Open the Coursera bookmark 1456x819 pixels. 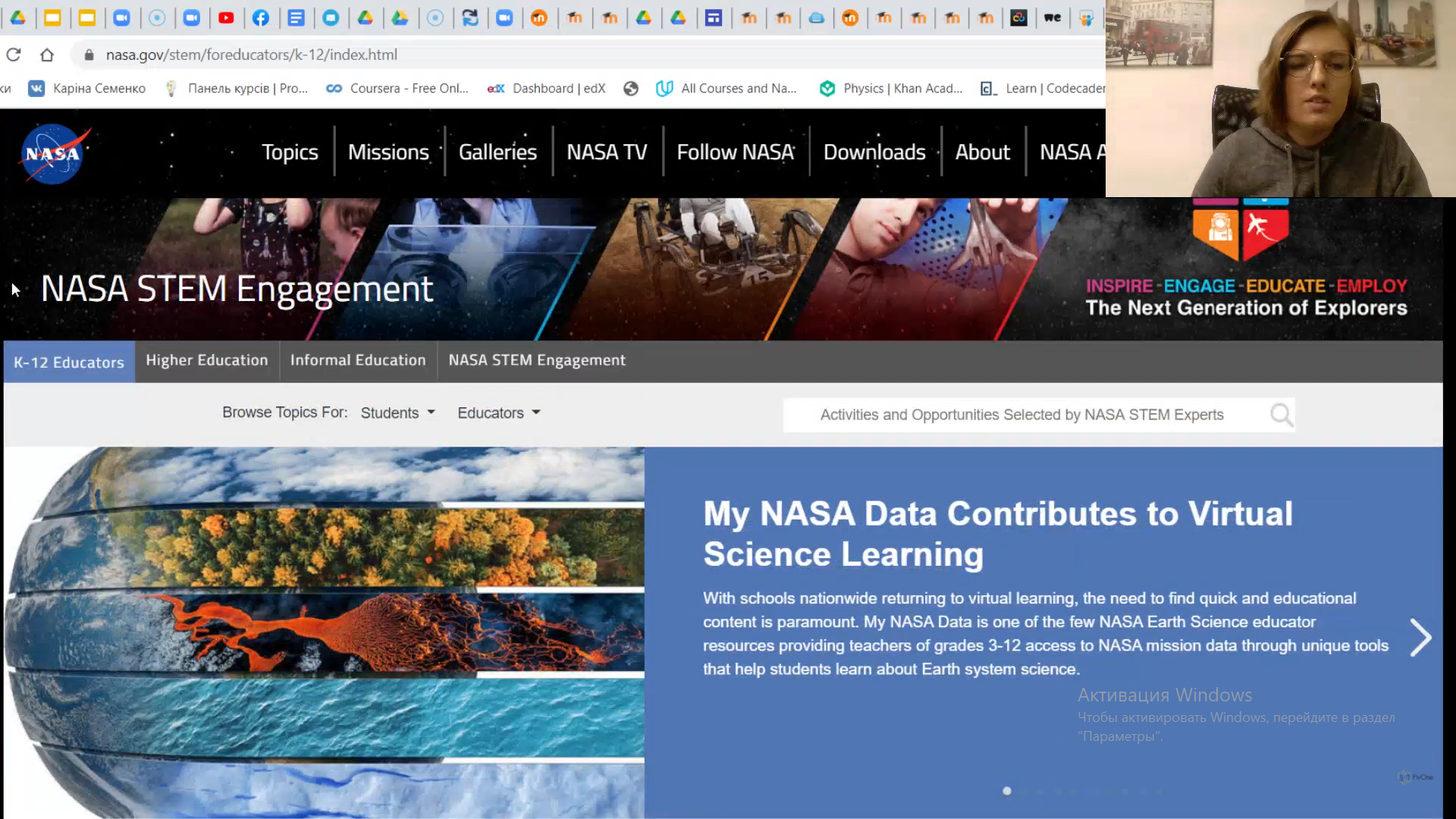(397, 88)
